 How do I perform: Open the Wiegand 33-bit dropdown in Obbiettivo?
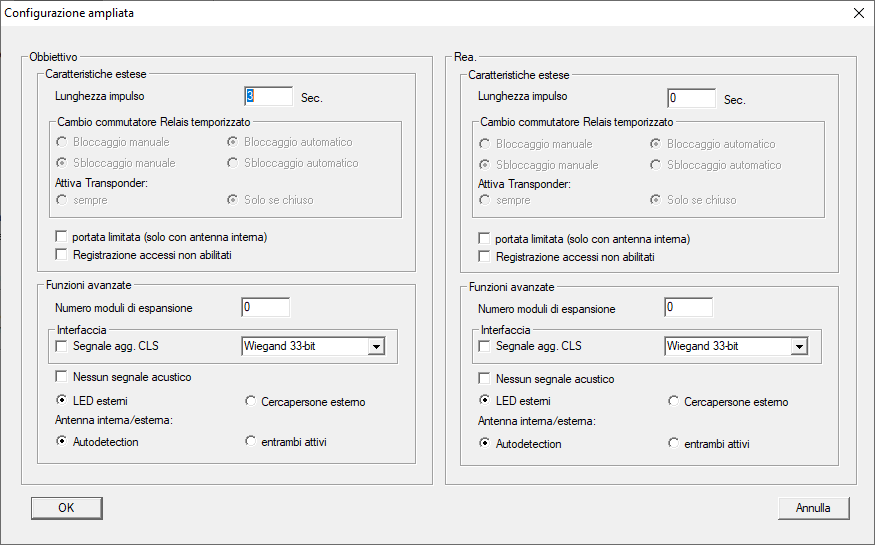click(x=376, y=347)
